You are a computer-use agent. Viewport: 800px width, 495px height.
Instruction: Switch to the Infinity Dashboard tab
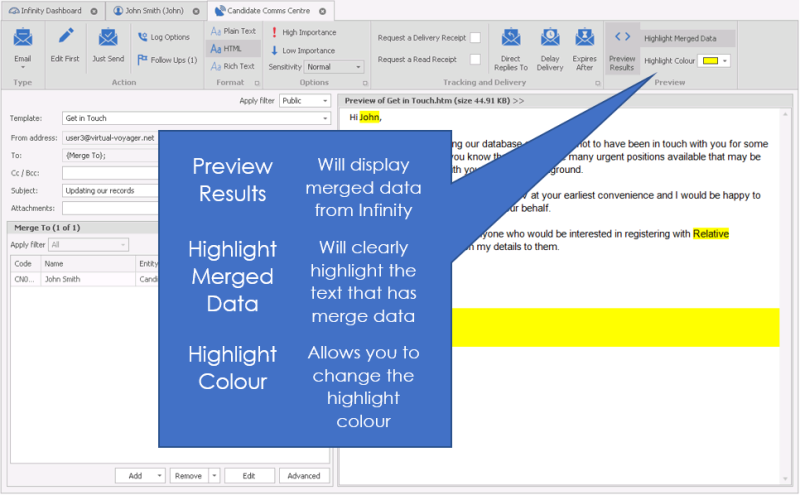pyautogui.click(x=50, y=10)
